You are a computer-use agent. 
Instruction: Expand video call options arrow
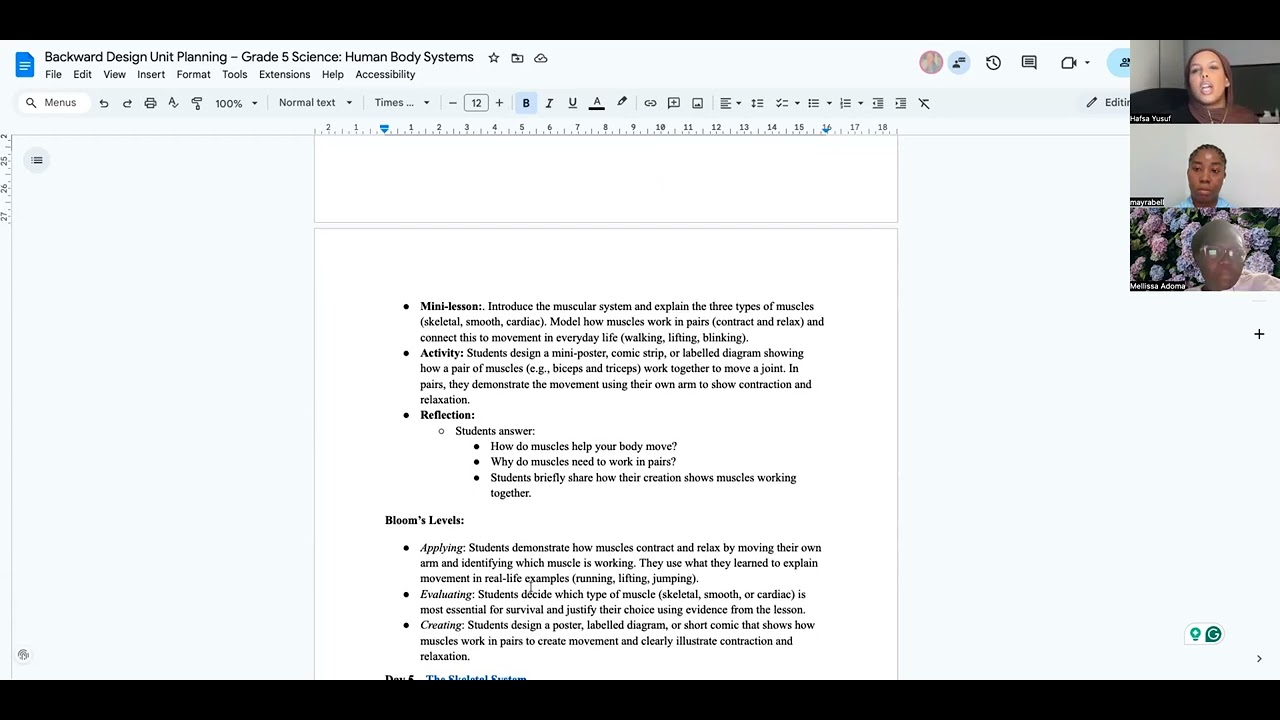coord(1087,63)
